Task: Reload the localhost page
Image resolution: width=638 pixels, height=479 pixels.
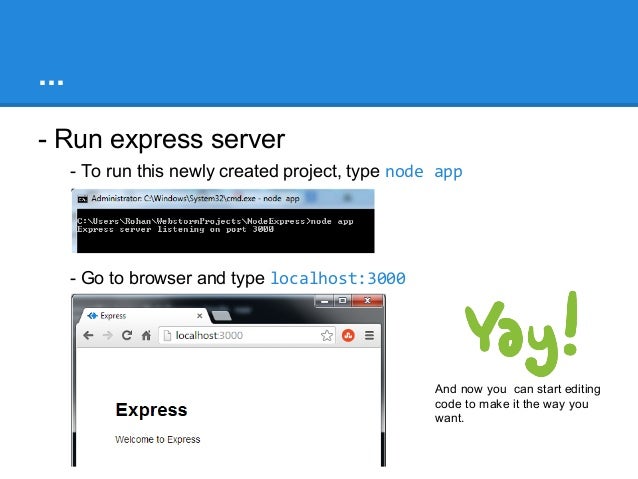Action: pos(127,335)
